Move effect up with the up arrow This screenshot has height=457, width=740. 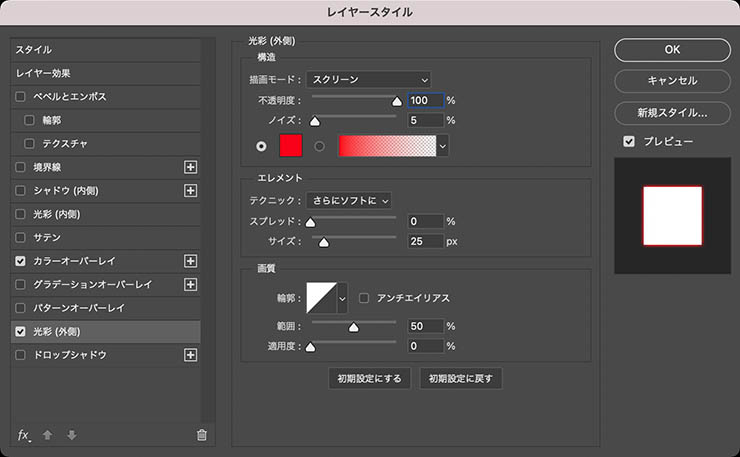pyautogui.click(x=49, y=435)
